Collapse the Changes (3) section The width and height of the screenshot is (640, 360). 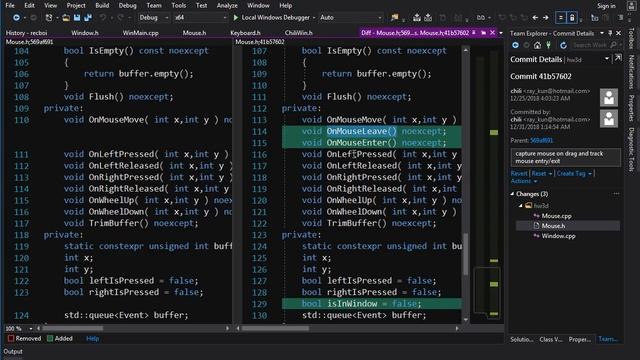pos(512,194)
